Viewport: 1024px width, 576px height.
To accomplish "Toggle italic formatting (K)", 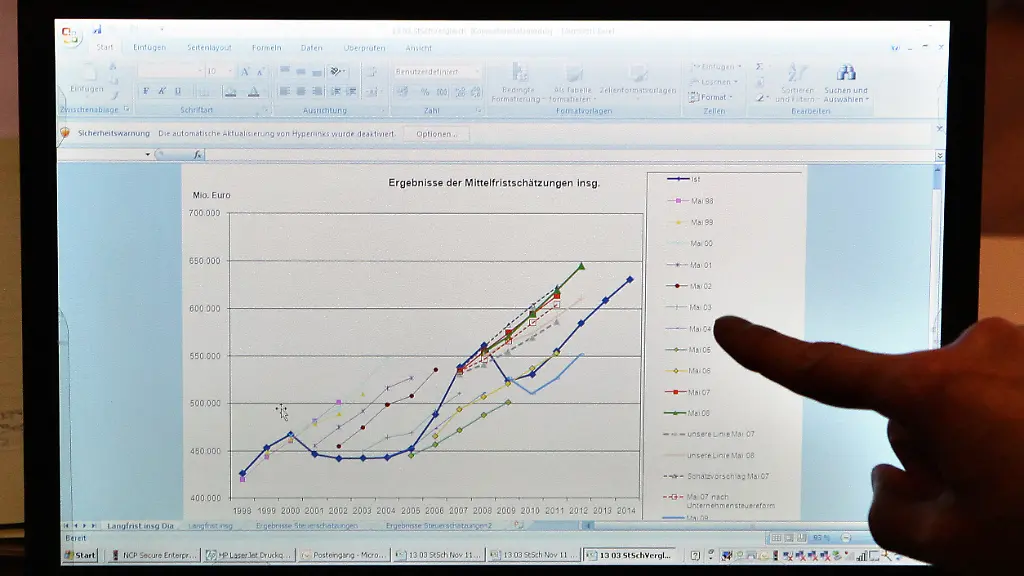I will tap(162, 91).
